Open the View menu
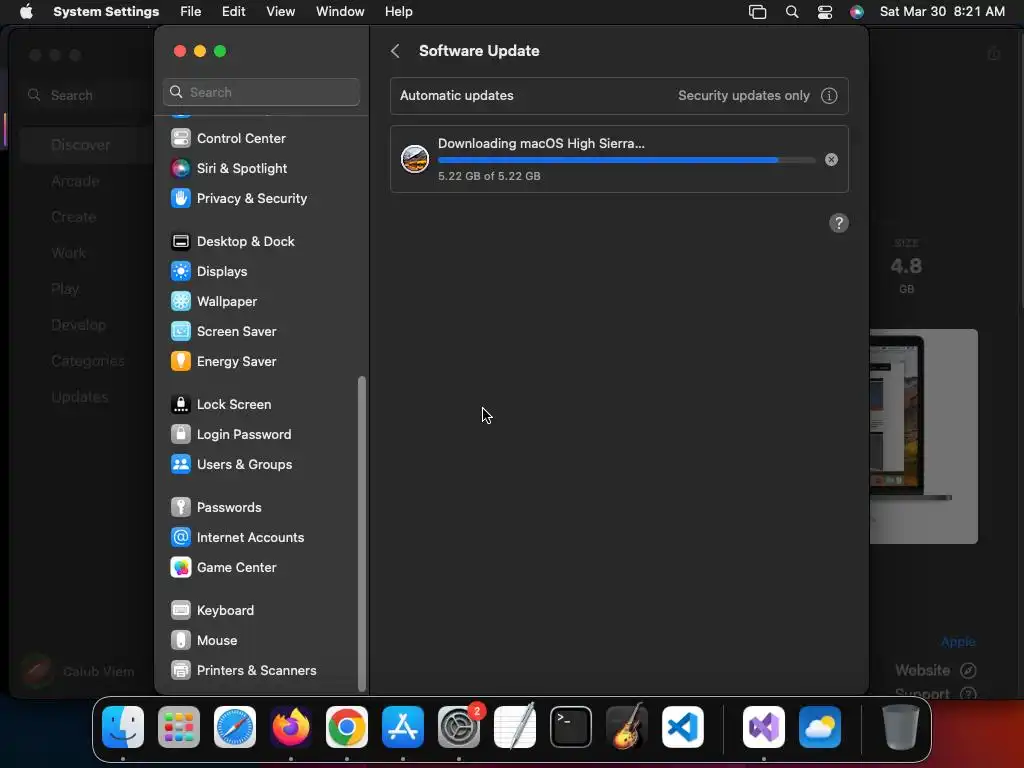This screenshot has height=768, width=1024. 280,12
